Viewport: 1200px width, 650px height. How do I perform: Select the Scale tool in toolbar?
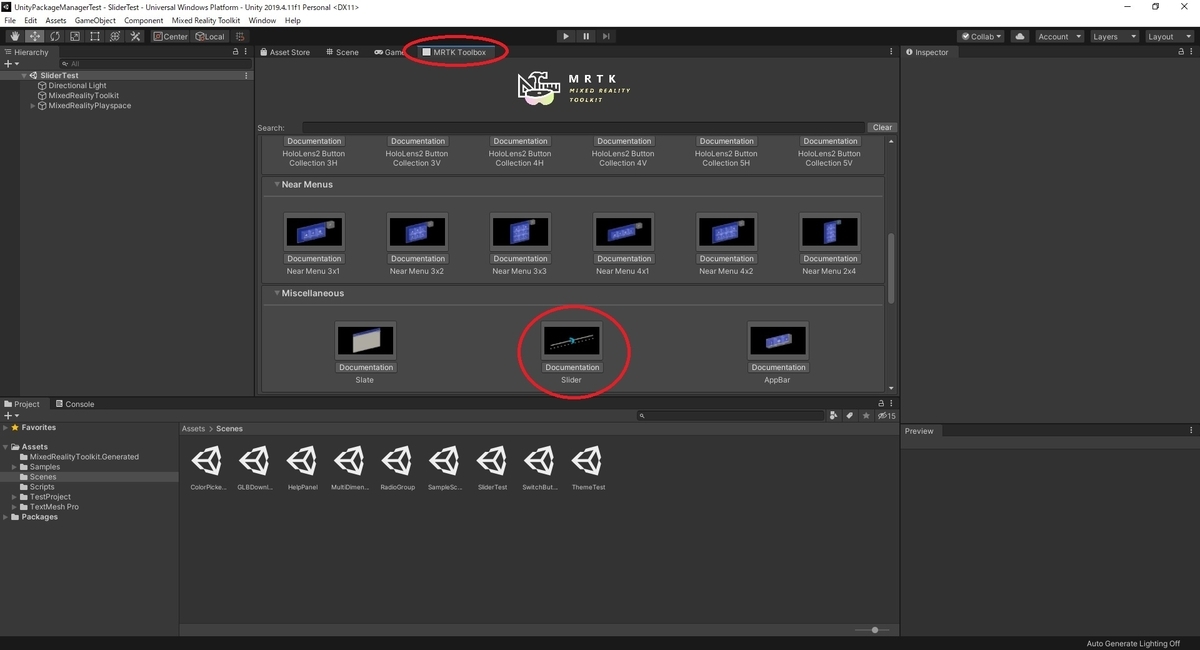click(74, 36)
